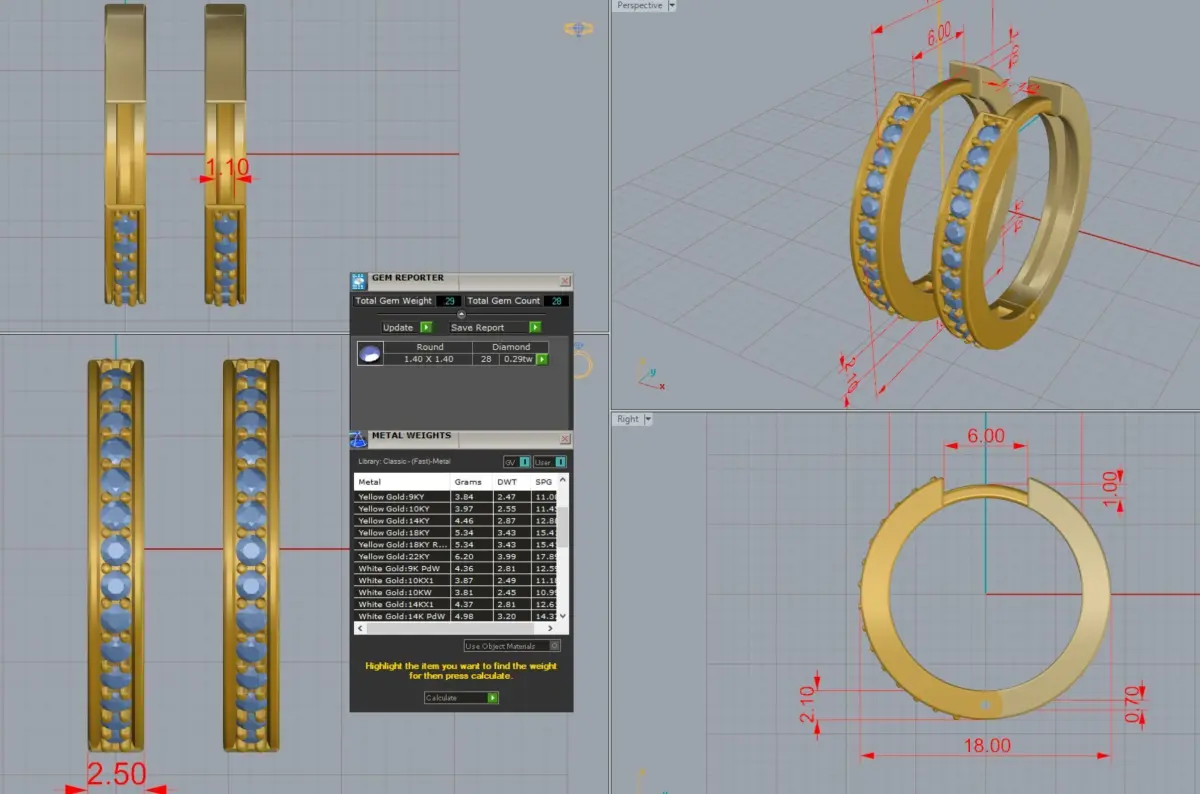Open the Right viewport dropdown arrow

point(648,419)
